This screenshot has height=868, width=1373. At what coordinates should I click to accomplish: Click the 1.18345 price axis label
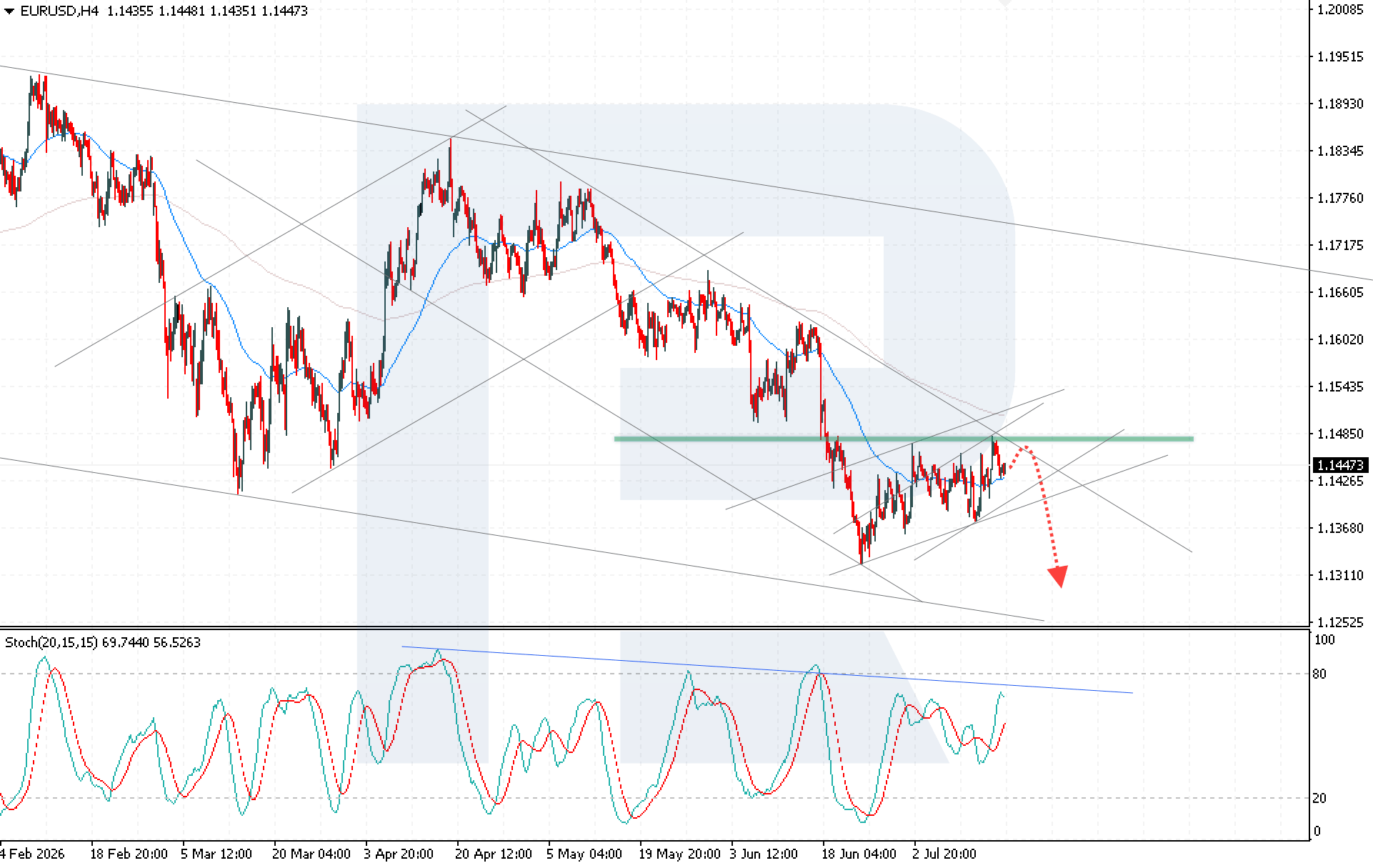coord(1340,151)
